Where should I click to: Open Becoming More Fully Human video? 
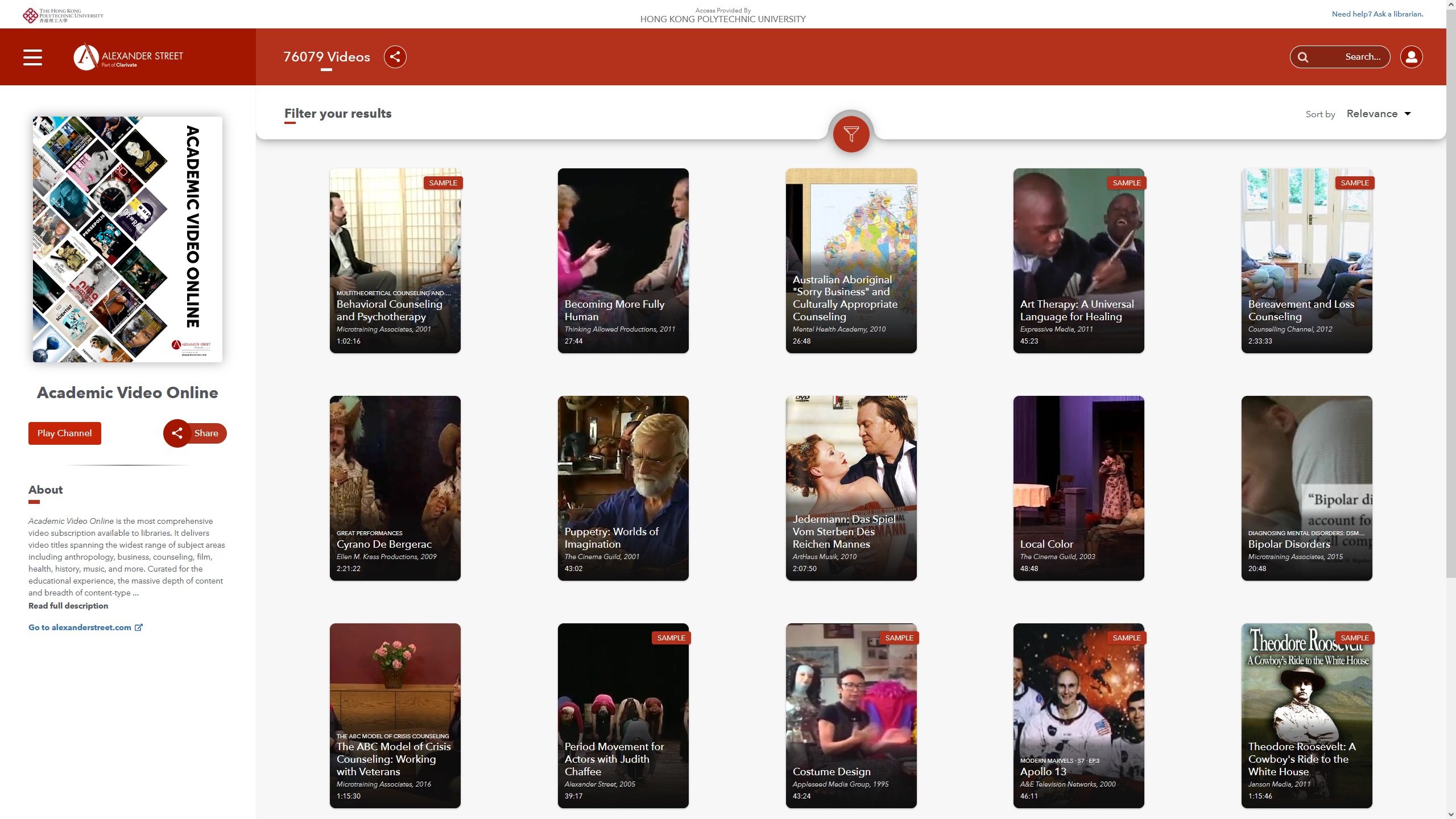pos(623,260)
